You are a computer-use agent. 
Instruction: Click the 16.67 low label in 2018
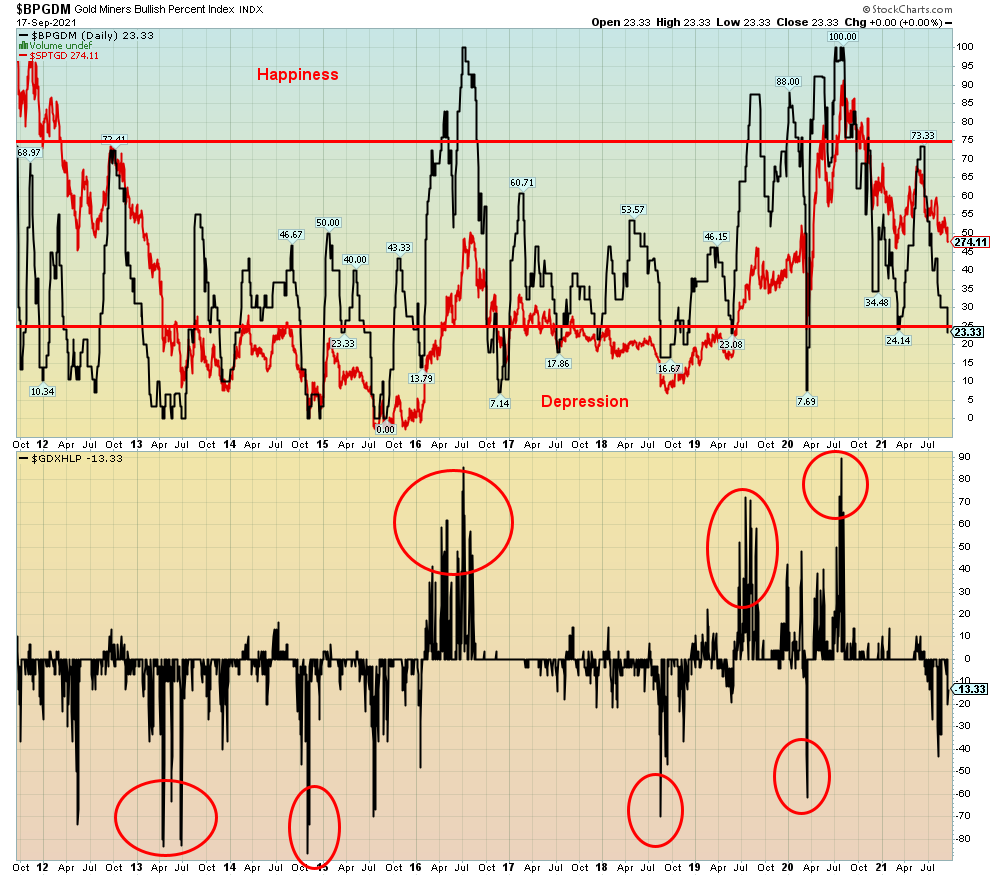[x=669, y=368]
